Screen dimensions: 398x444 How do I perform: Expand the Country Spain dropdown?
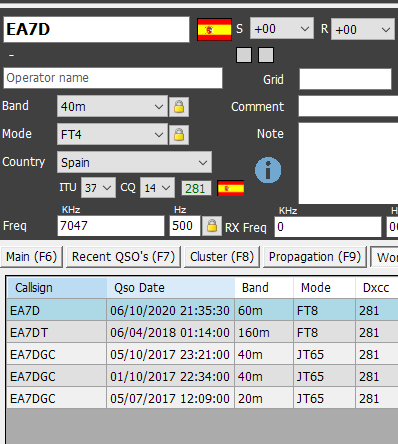(x=134, y=162)
